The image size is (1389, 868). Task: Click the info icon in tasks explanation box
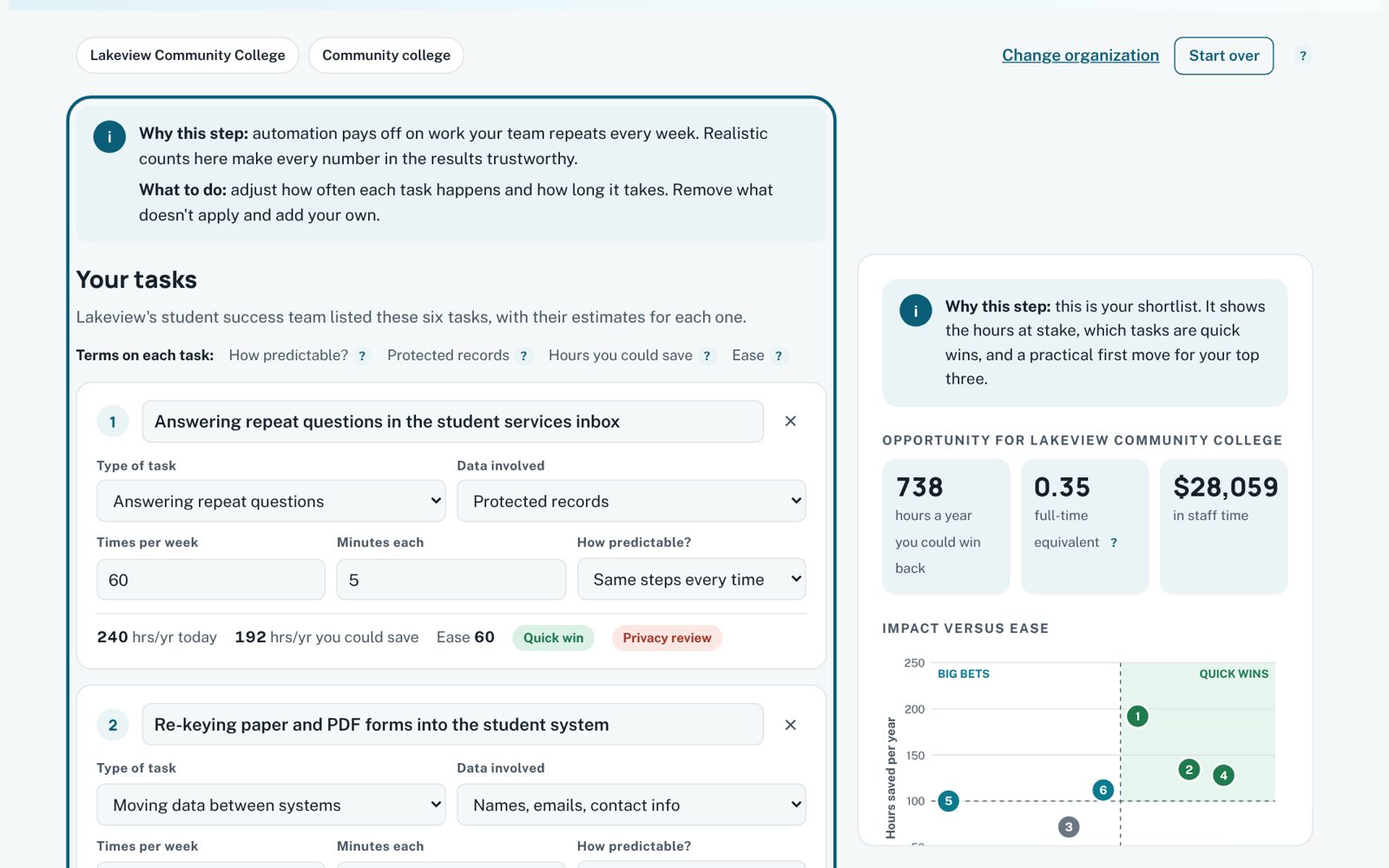tap(109, 136)
